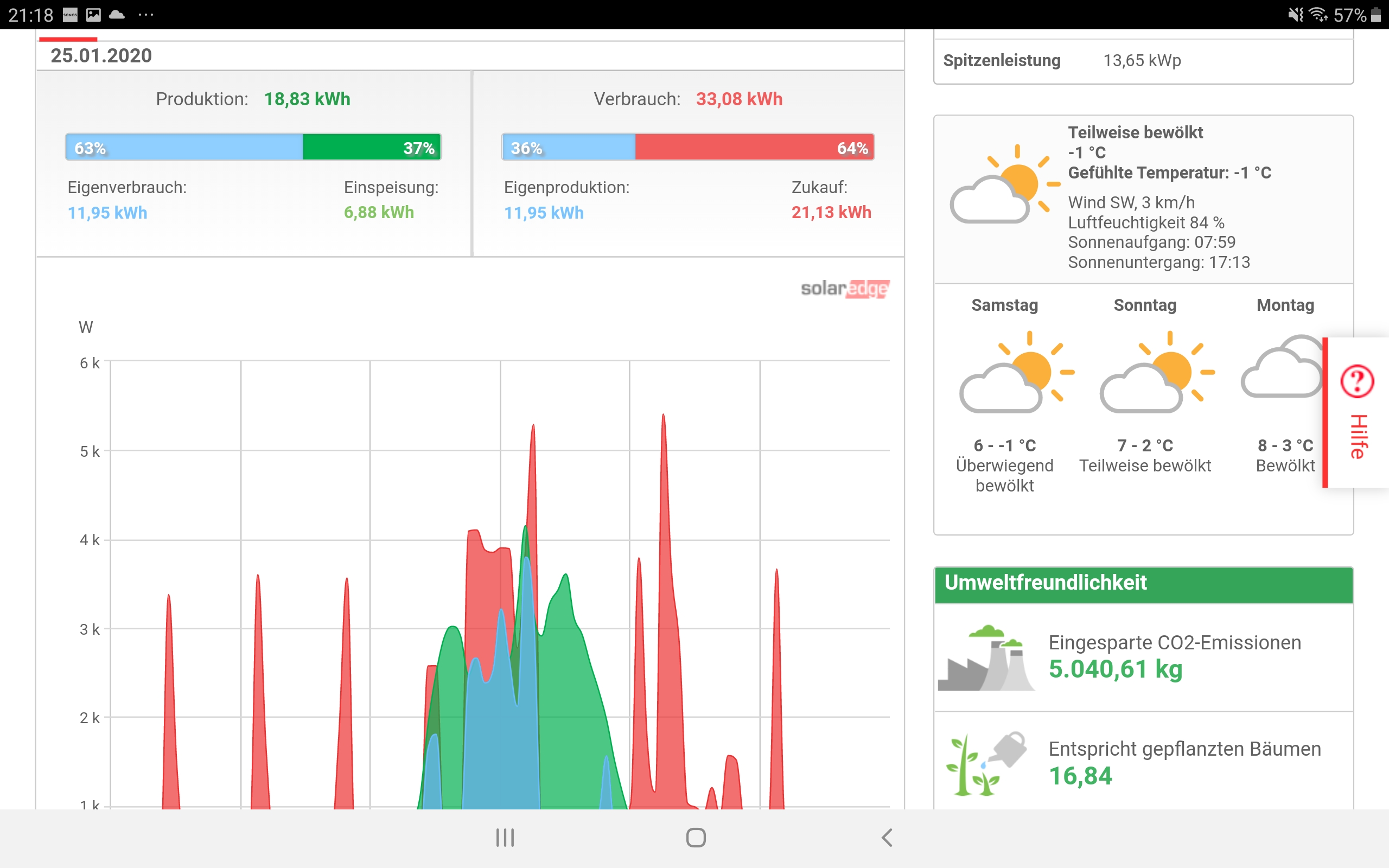
Task: Open the status bar notification dots
Action: (x=146, y=15)
